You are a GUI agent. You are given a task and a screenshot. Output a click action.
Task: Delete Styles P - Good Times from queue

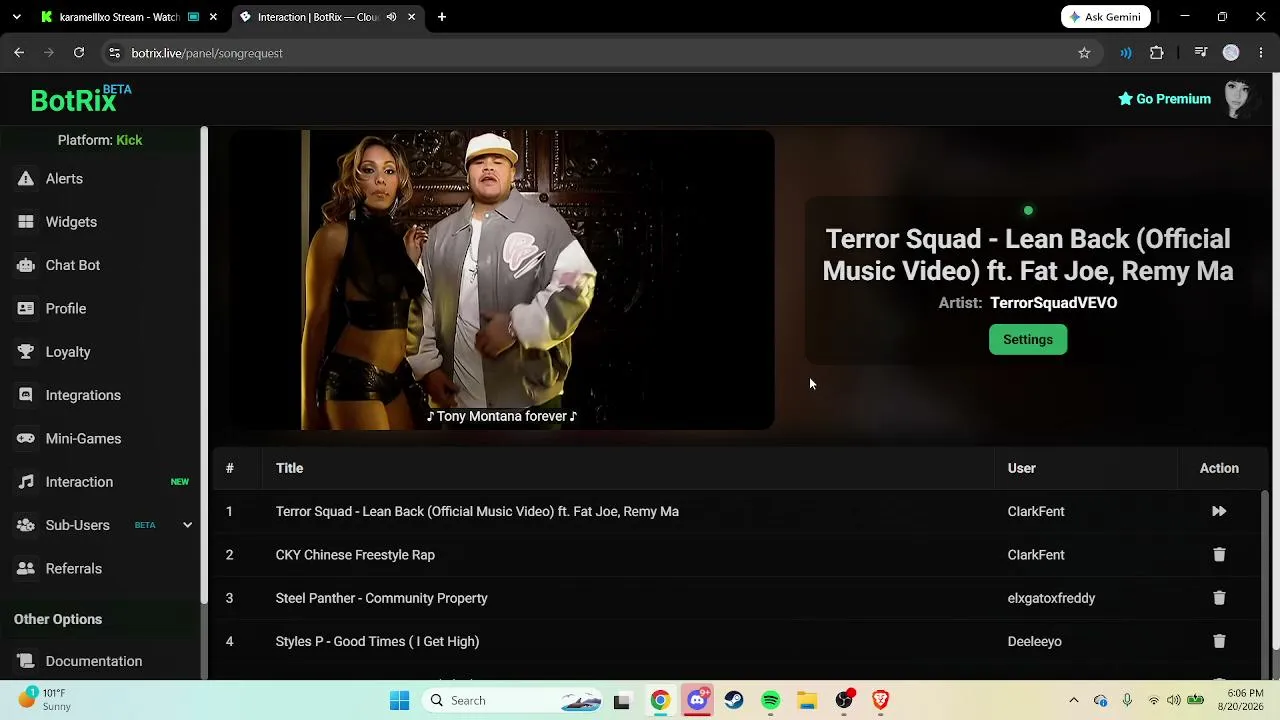1219,641
